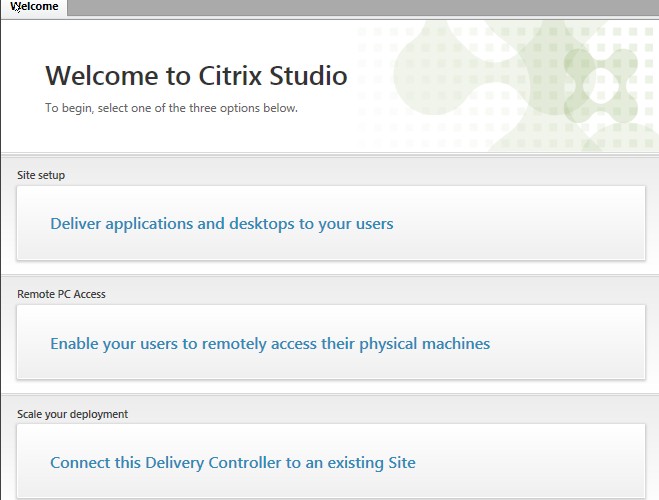The height and width of the screenshot is (500, 659).
Task: Click the divider above the Remote PC Access section
Action: [330, 275]
